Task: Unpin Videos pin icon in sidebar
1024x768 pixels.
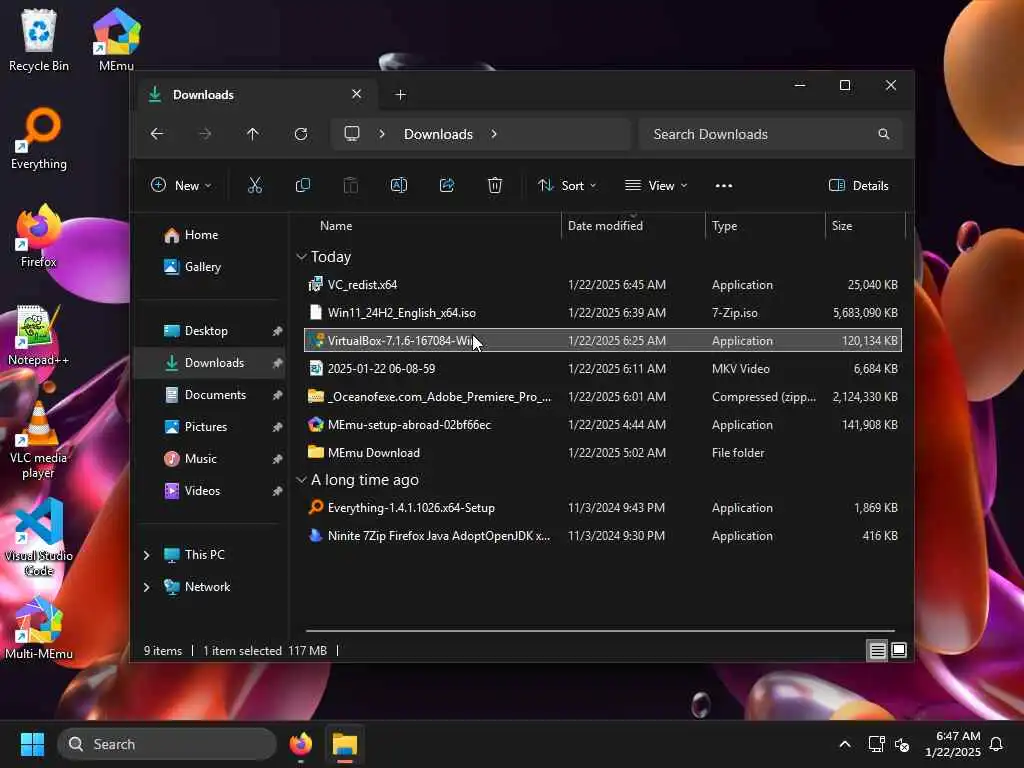Action: pos(277,491)
